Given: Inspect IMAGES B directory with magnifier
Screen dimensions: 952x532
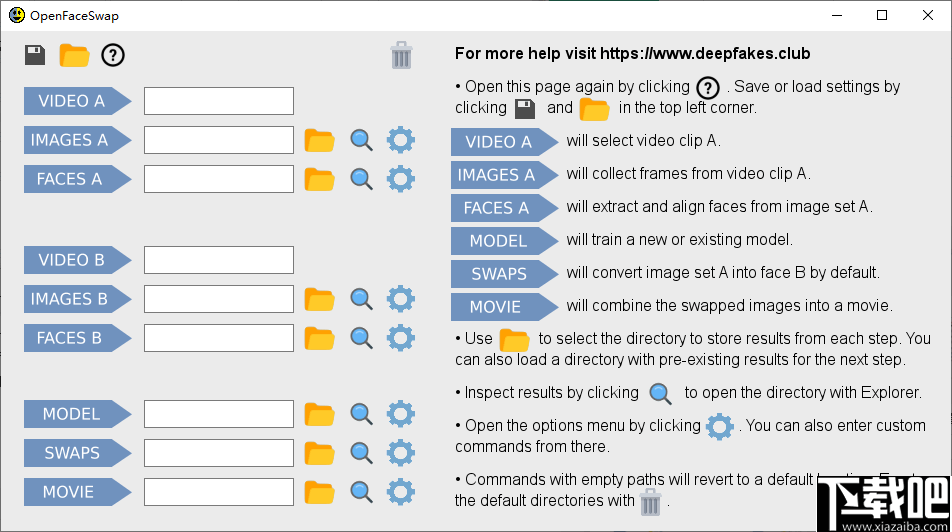Looking at the screenshot, I should [x=361, y=299].
